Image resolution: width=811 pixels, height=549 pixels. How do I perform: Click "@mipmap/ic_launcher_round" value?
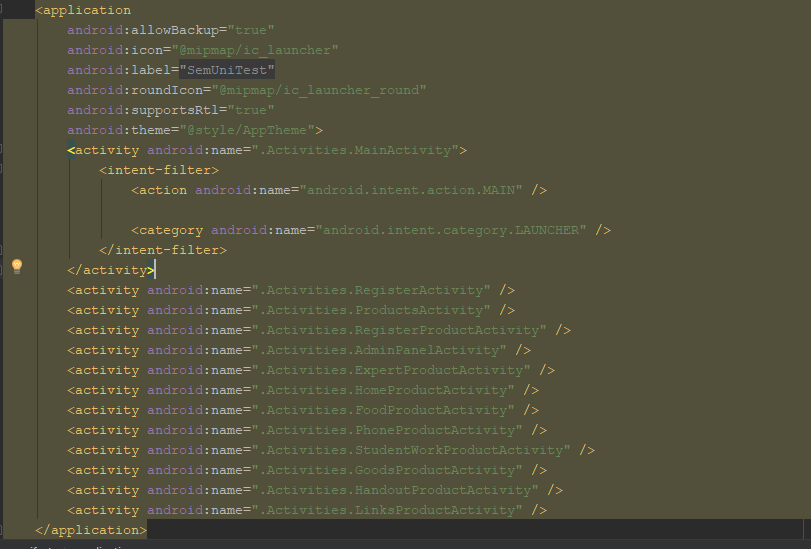[319, 90]
